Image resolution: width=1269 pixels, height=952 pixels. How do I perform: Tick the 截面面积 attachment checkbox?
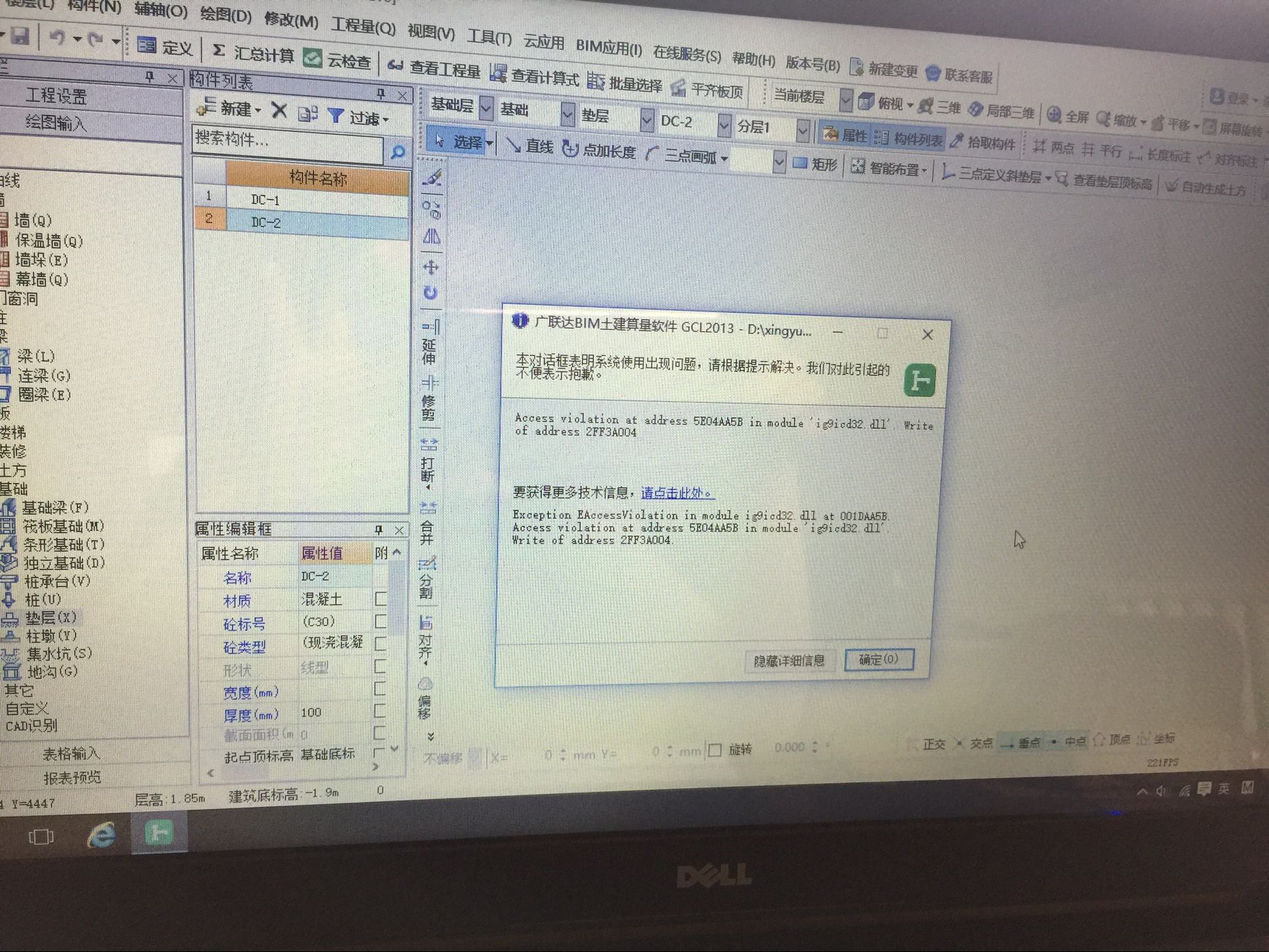(x=379, y=733)
